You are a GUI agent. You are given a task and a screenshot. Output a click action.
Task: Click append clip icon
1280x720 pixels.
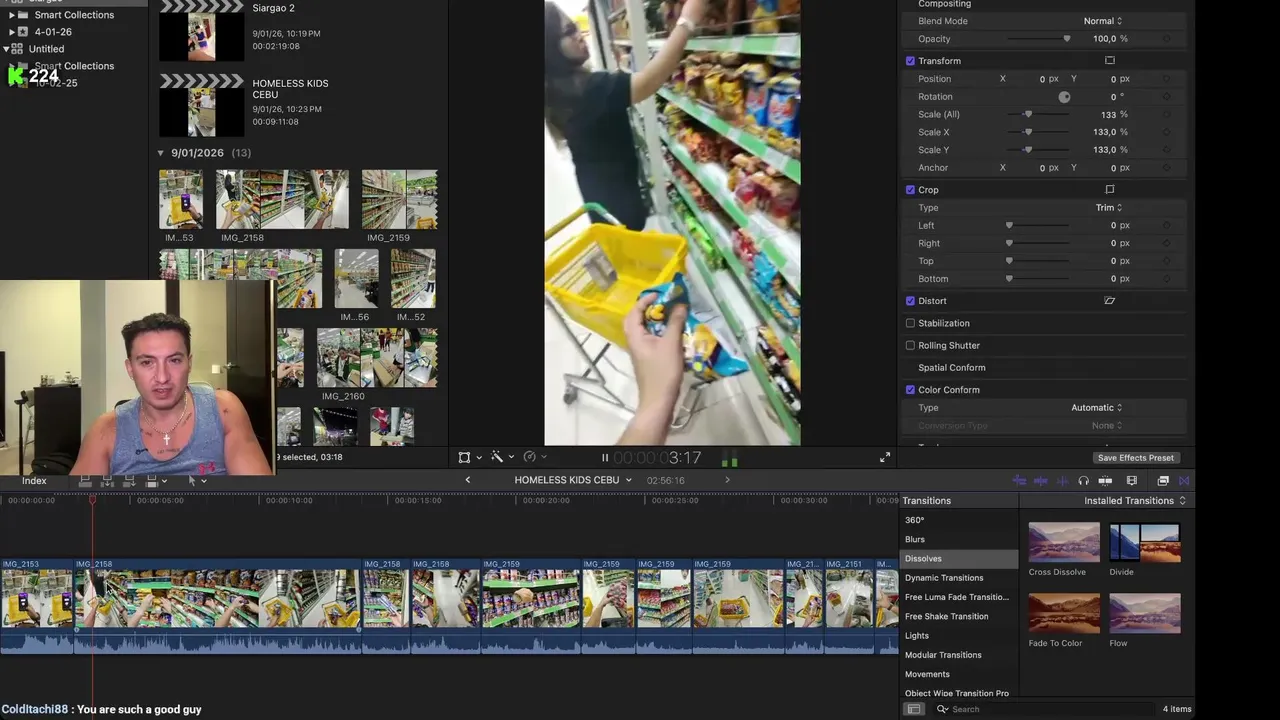[129, 481]
